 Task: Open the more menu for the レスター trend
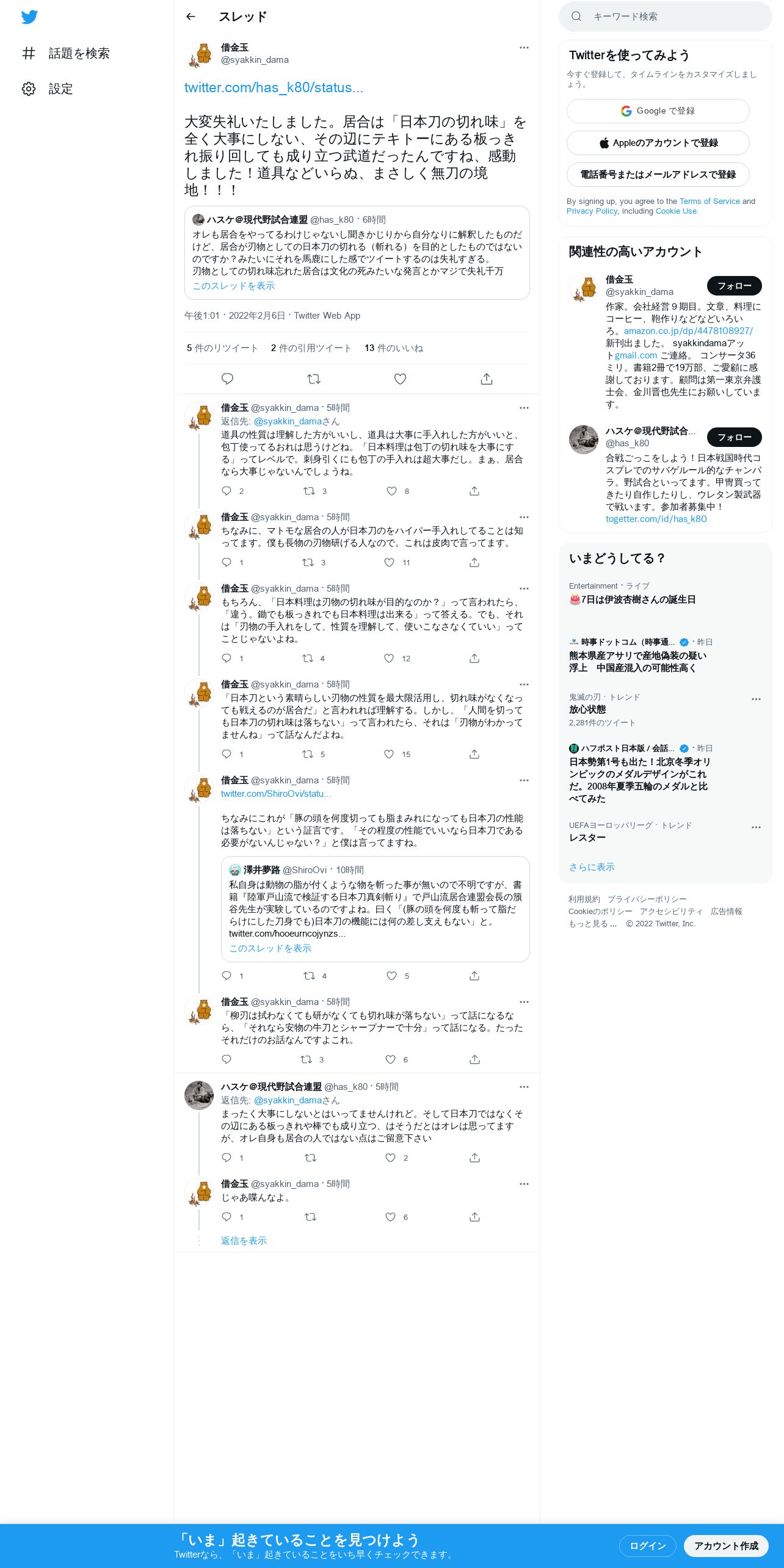pyautogui.click(x=756, y=827)
